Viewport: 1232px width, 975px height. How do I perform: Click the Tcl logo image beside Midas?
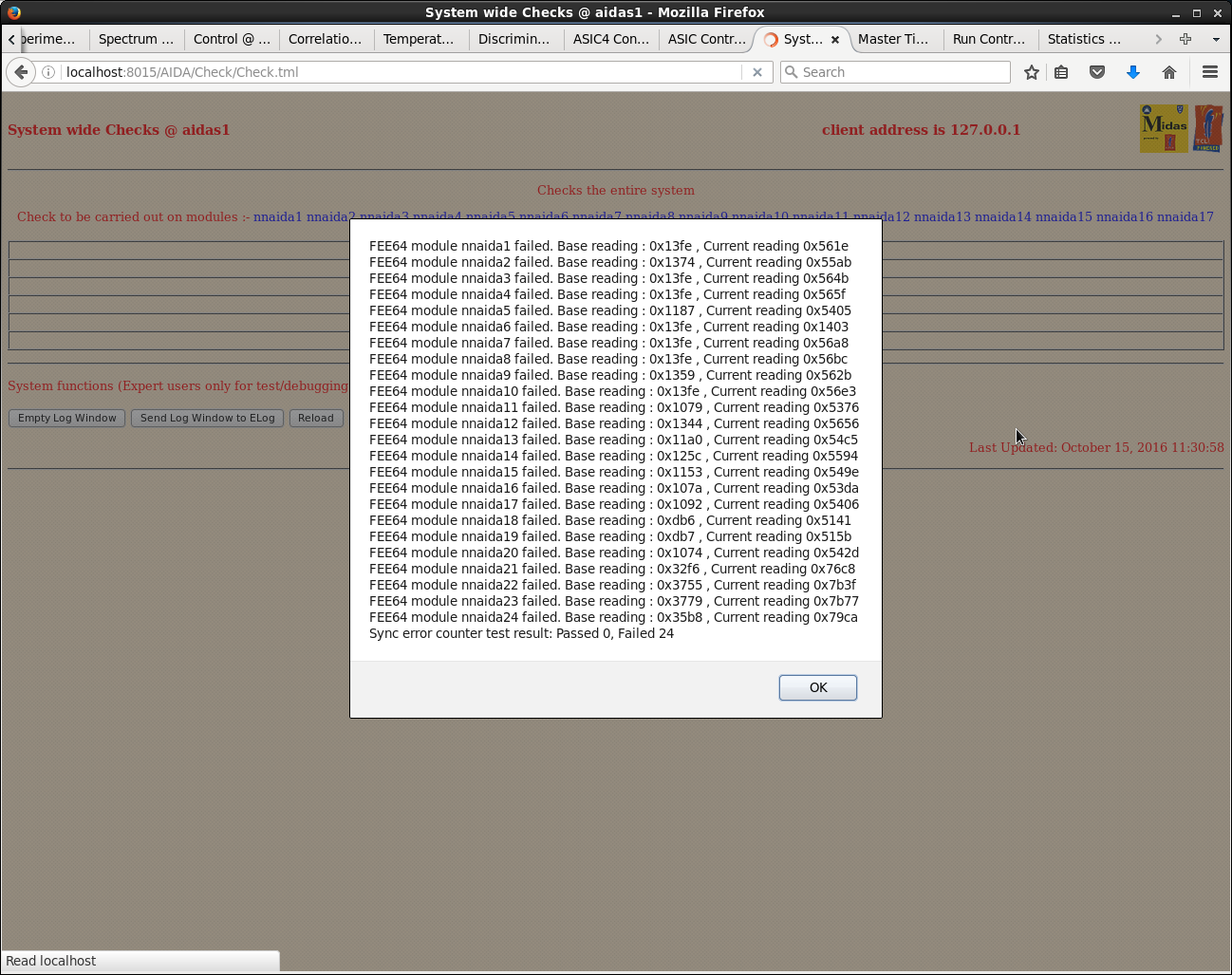(x=1208, y=128)
